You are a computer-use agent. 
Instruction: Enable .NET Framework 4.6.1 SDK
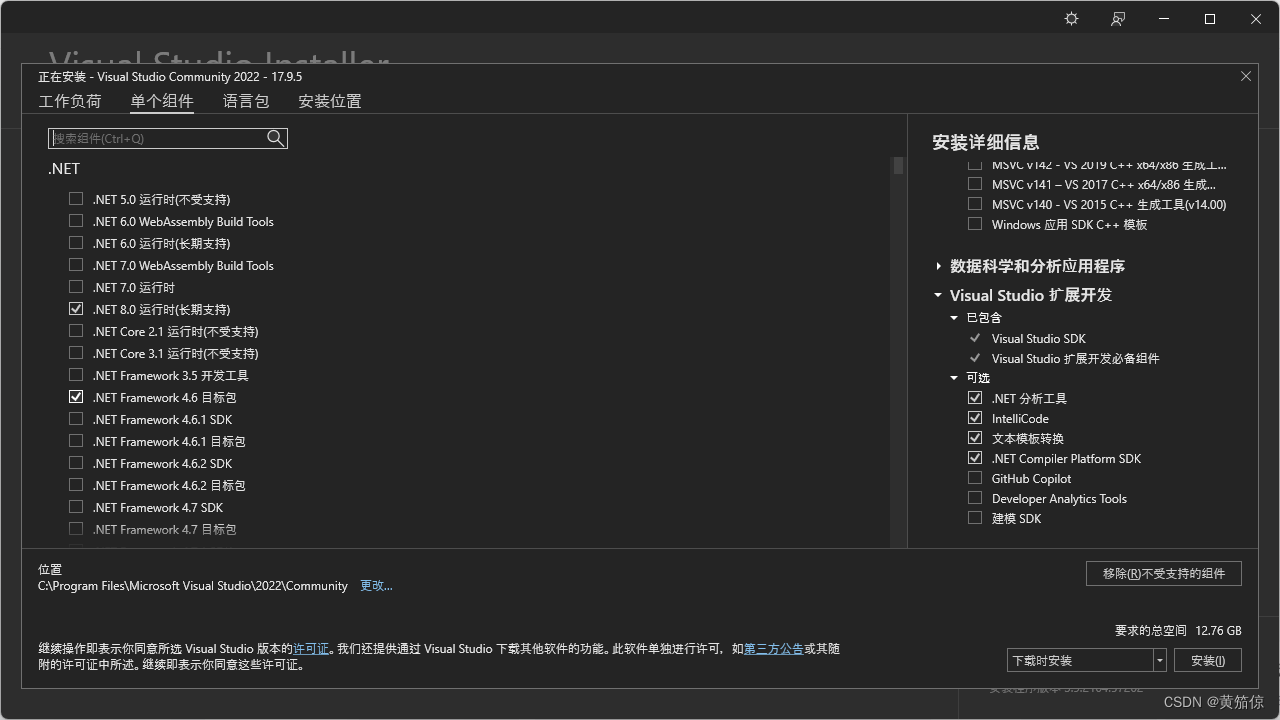pos(76,419)
